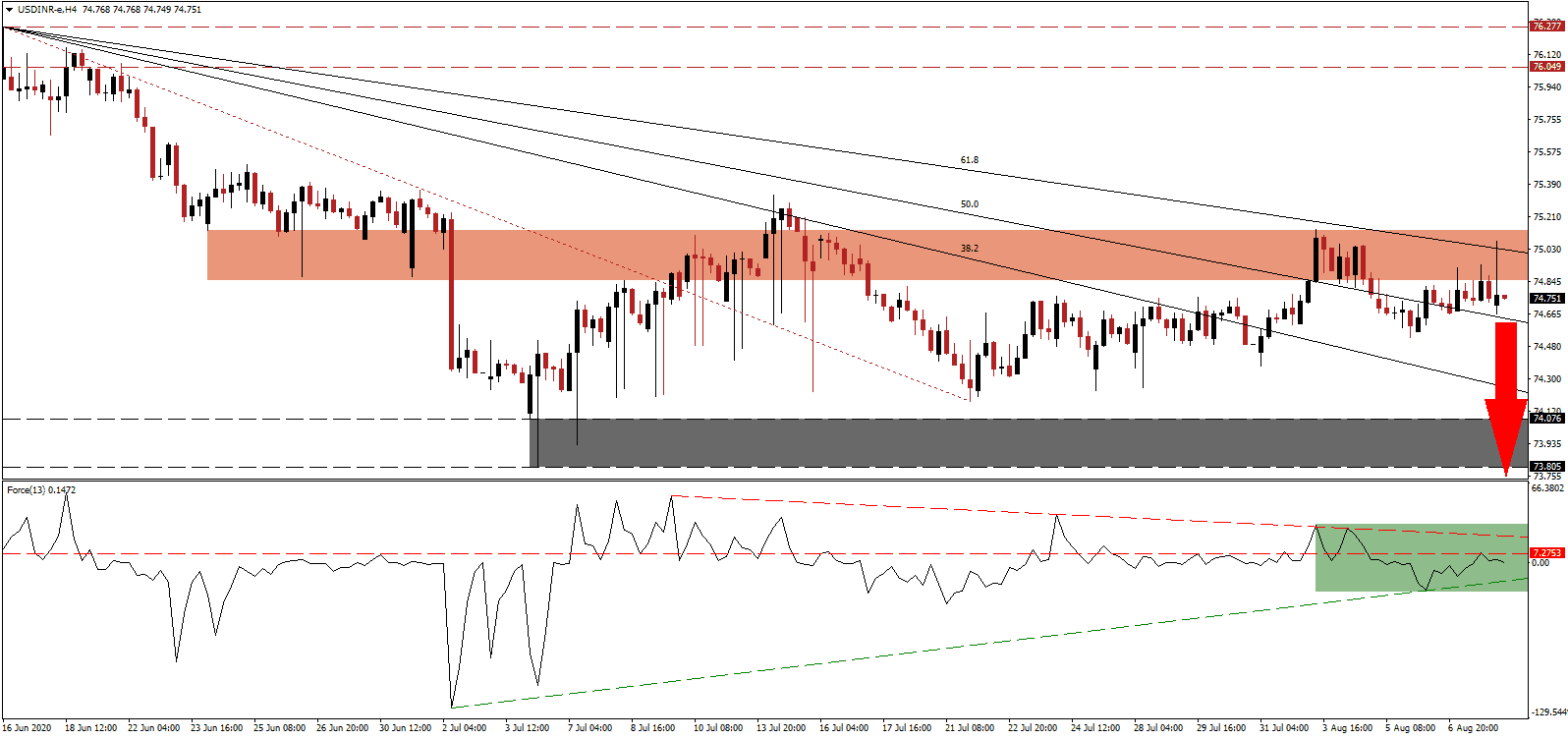The height and width of the screenshot is (739, 1568).
Task: Click the 75.390 price scale value
Action: point(1546,185)
